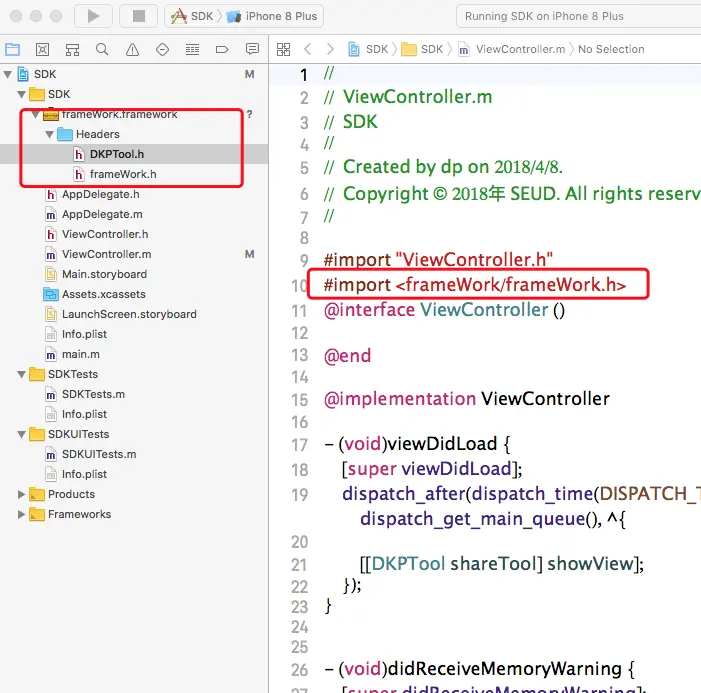
Task: Click the Stop button in toolbar
Action: tap(139, 16)
